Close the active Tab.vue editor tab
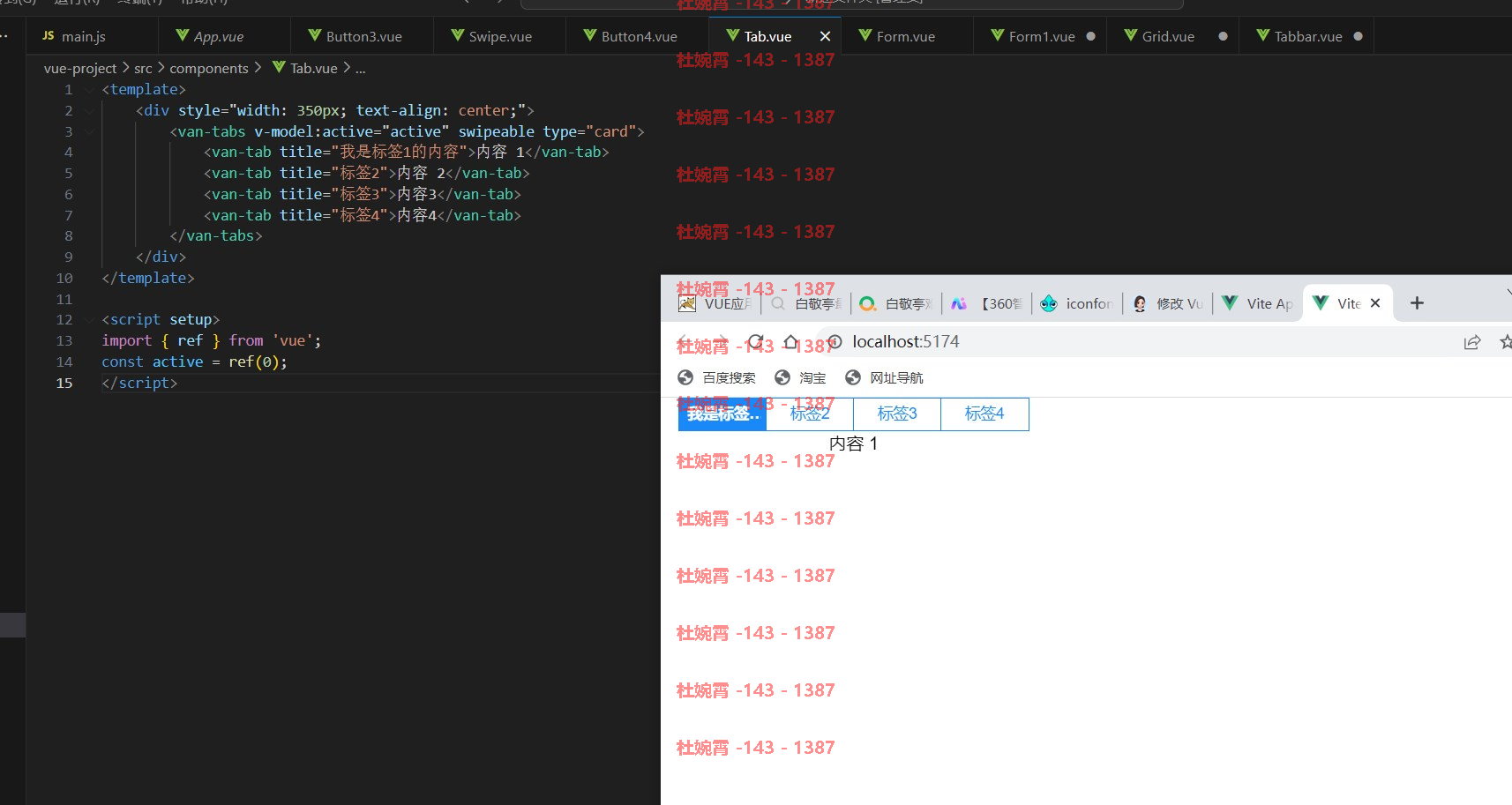 point(825,36)
